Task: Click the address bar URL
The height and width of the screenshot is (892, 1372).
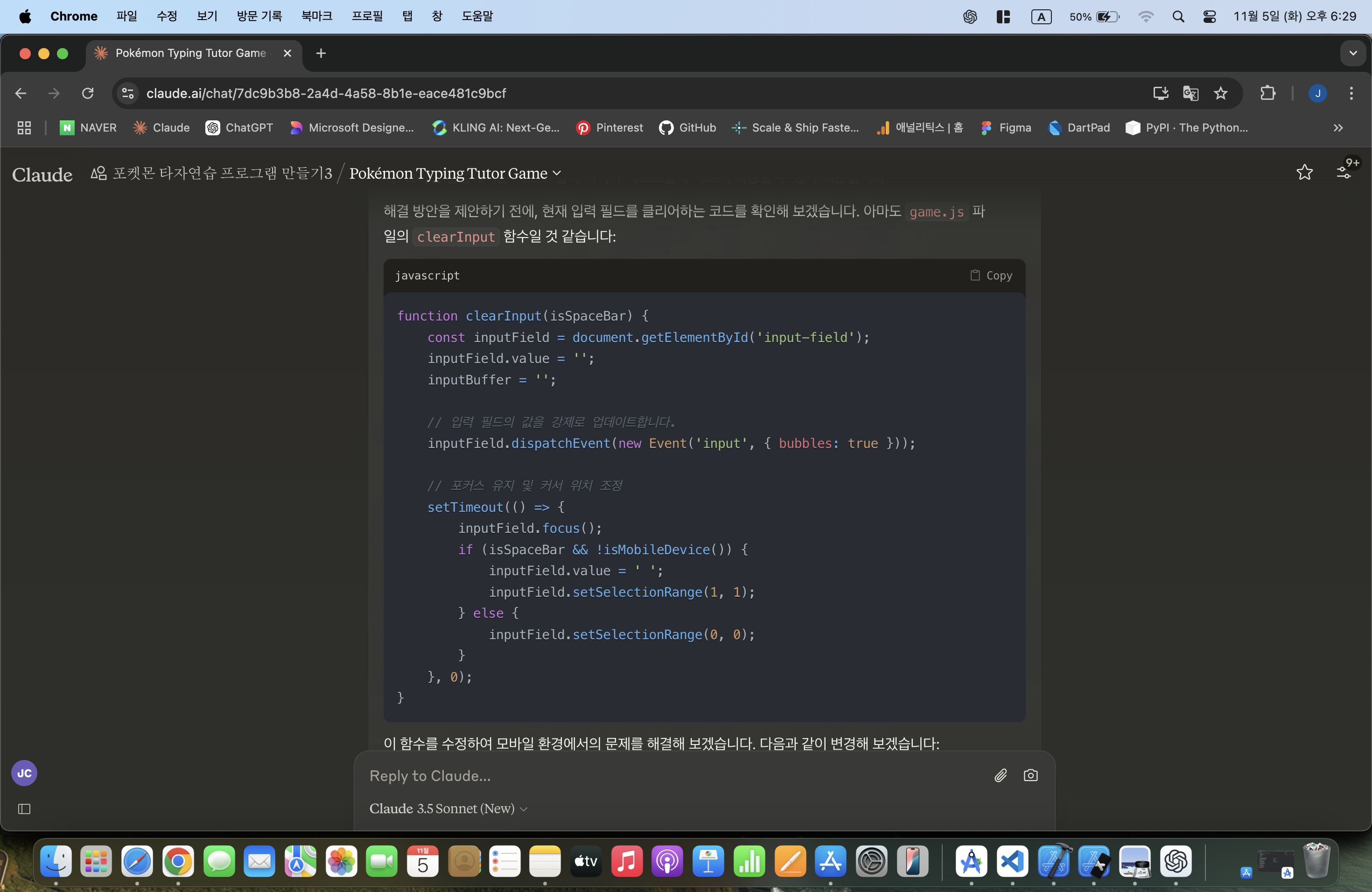Action: pos(326,93)
